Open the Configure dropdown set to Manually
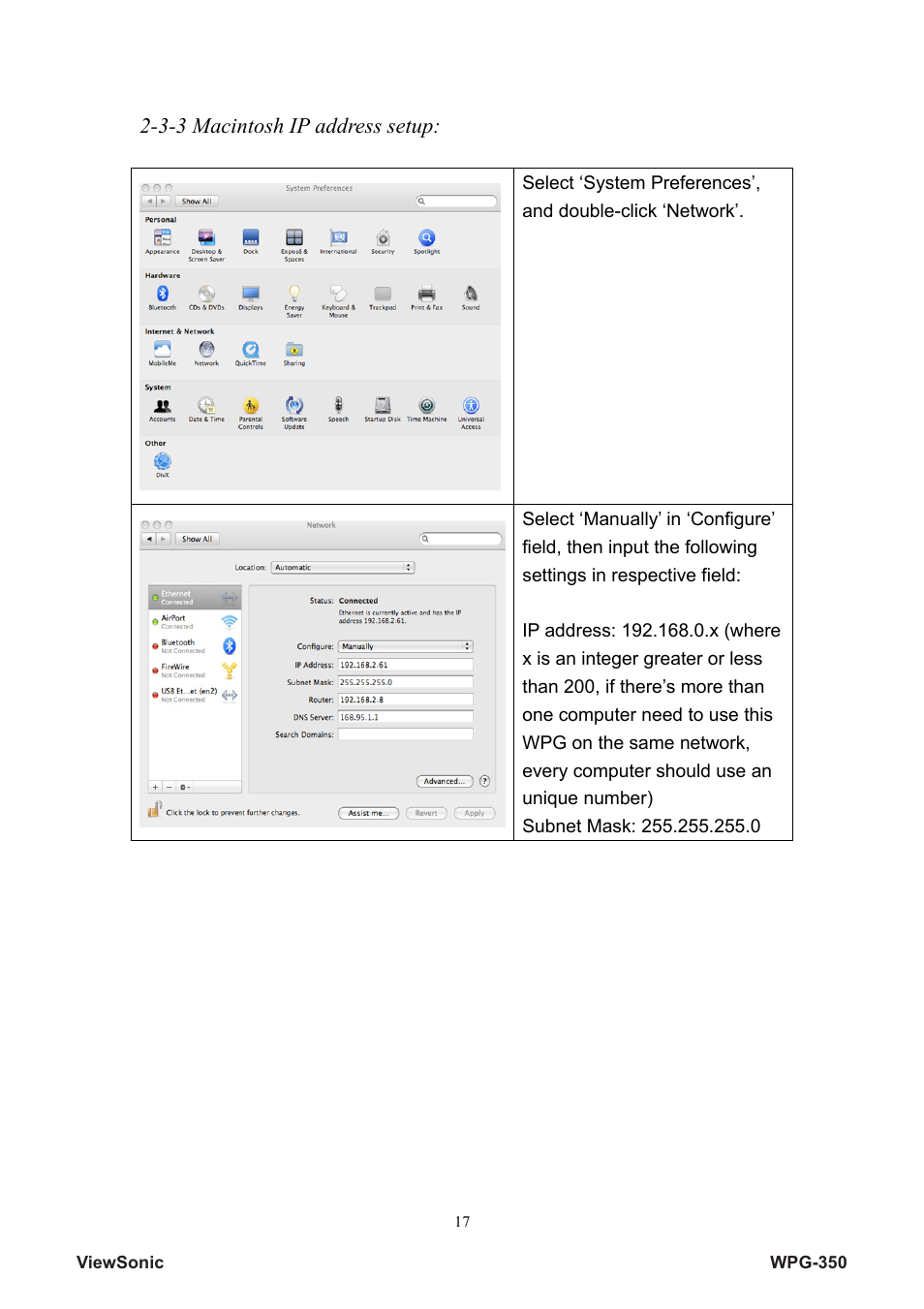The image size is (924, 1309). (x=405, y=646)
